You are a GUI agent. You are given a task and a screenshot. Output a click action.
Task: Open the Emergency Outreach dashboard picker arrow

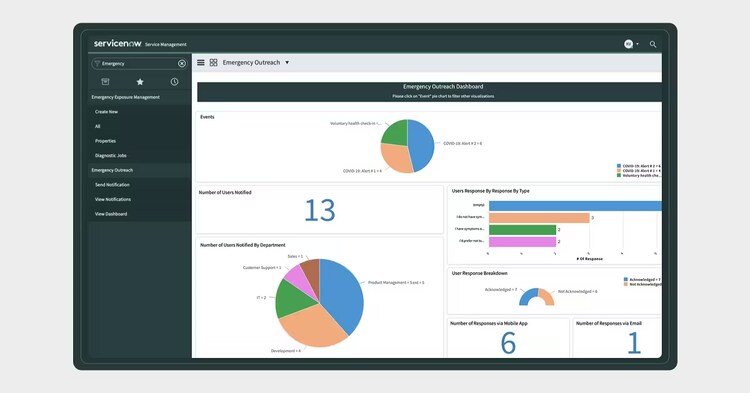pyautogui.click(x=287, y=63)
